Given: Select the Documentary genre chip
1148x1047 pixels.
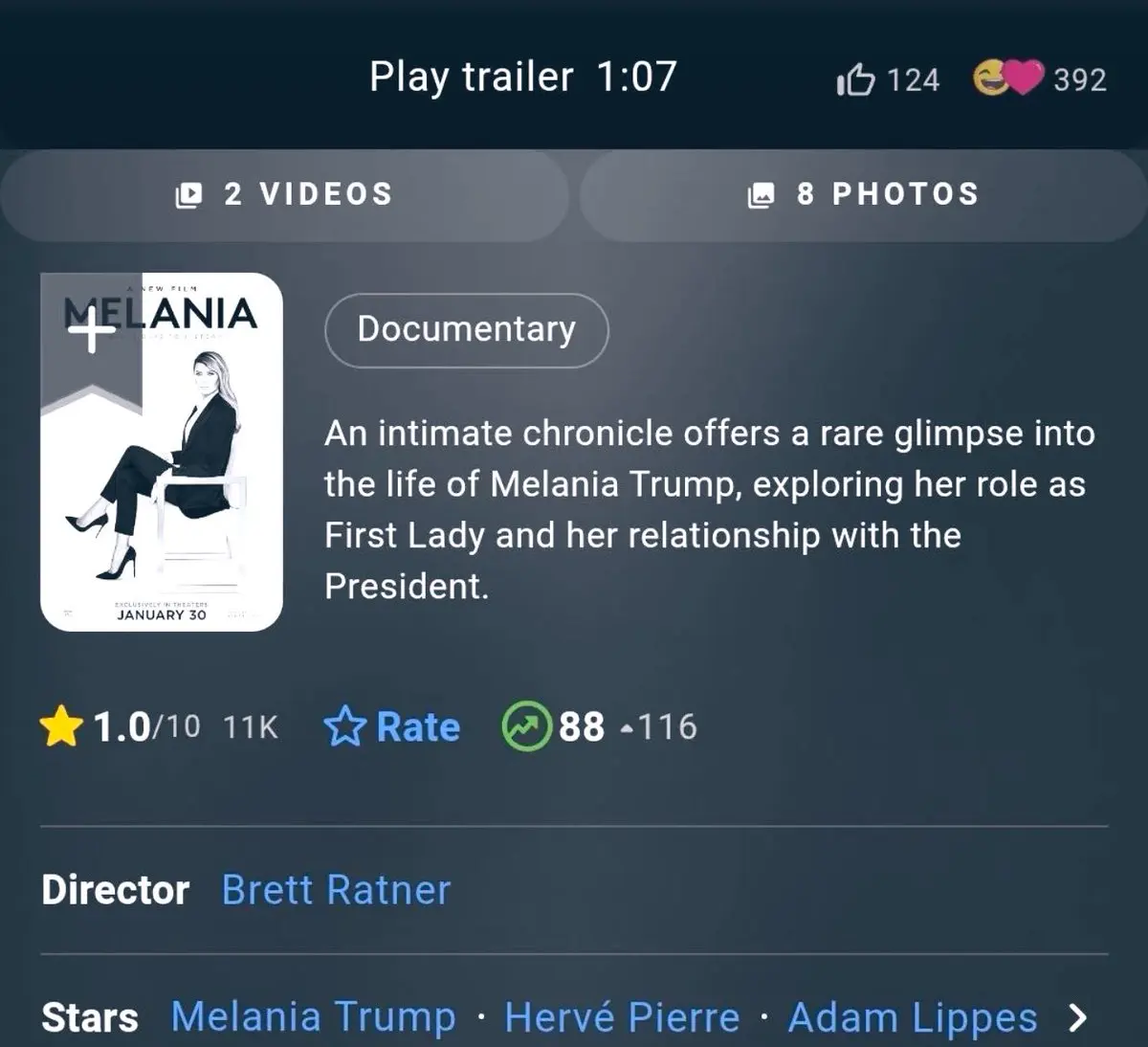Looking at the screenshot, I should 467,330.
